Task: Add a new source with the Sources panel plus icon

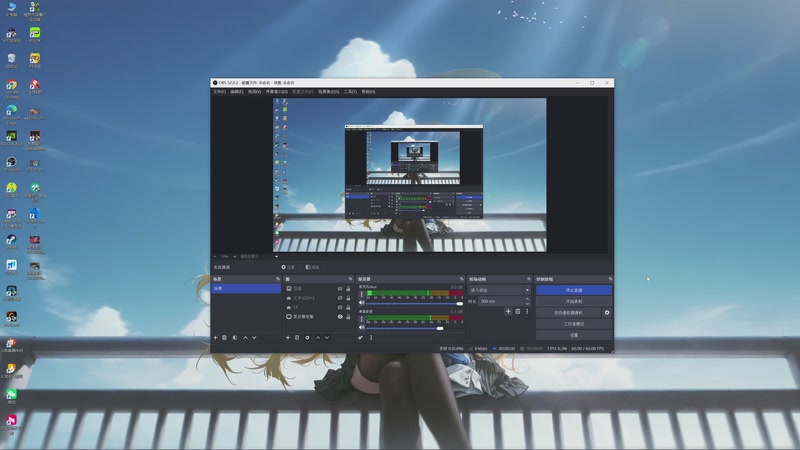Action: (x=288, y=337)
